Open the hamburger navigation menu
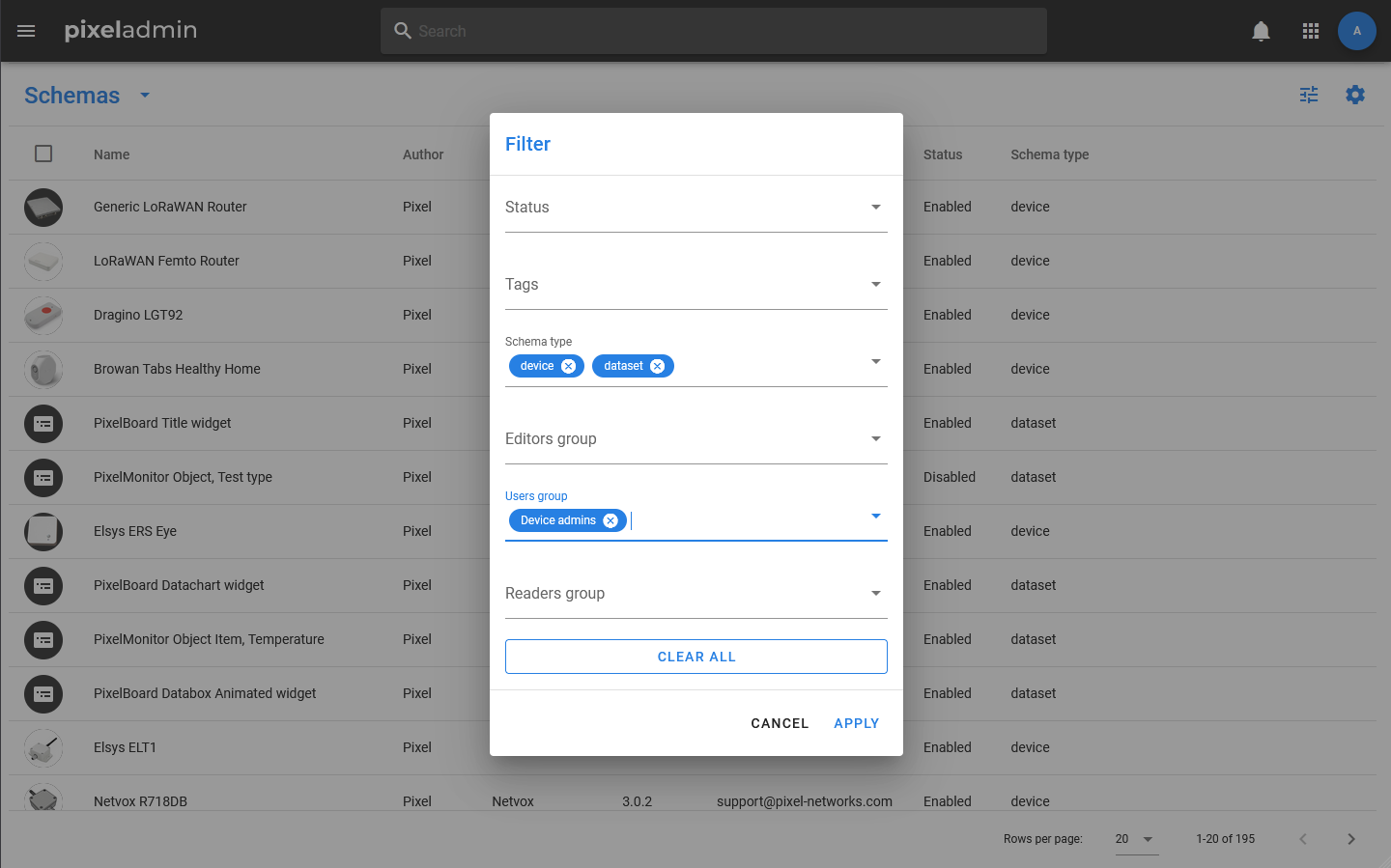 pos(26,31)
